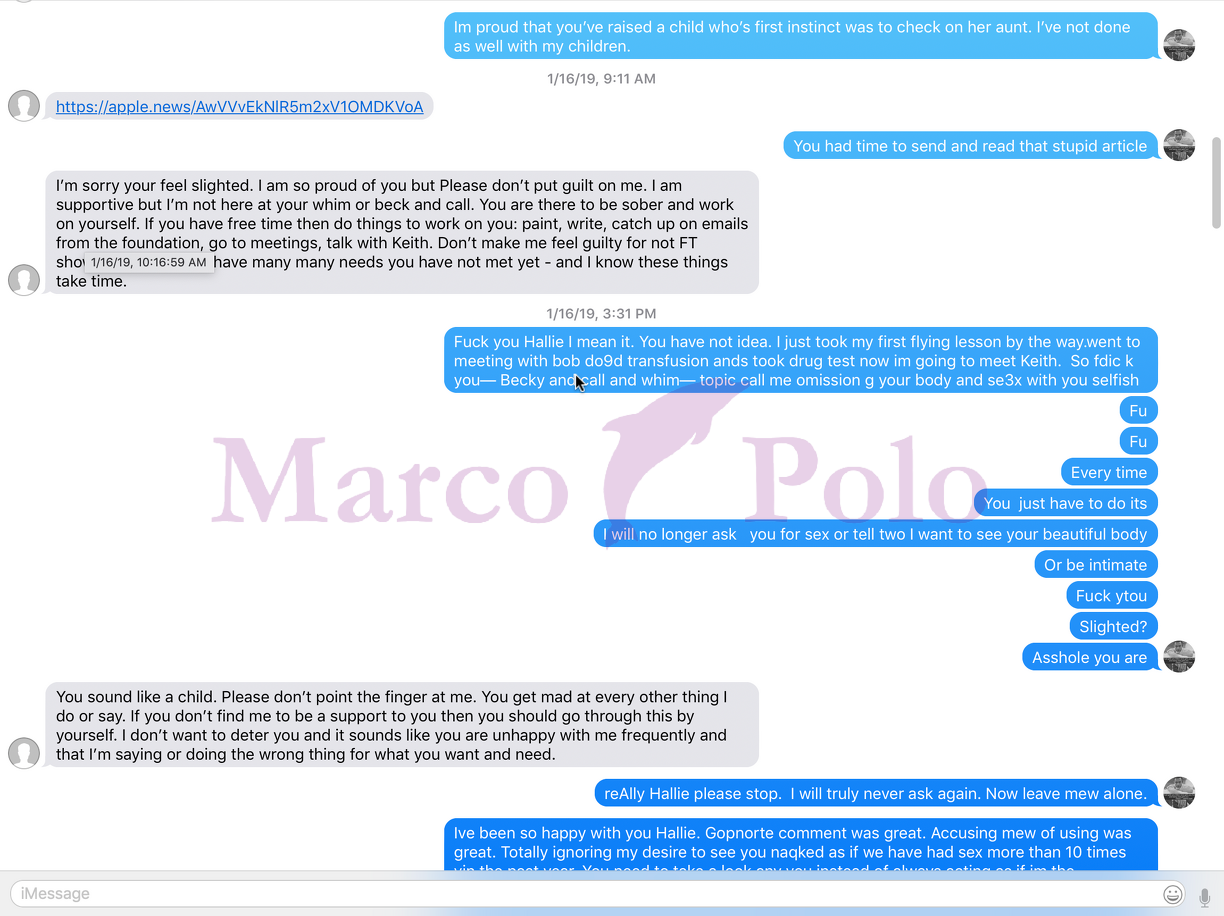Image resolution: width=1224 pixels, height=916 pixels.
Task: Click gray avatar beside 'I'm sorry your feel slighted' message
Action: point(24,280)
